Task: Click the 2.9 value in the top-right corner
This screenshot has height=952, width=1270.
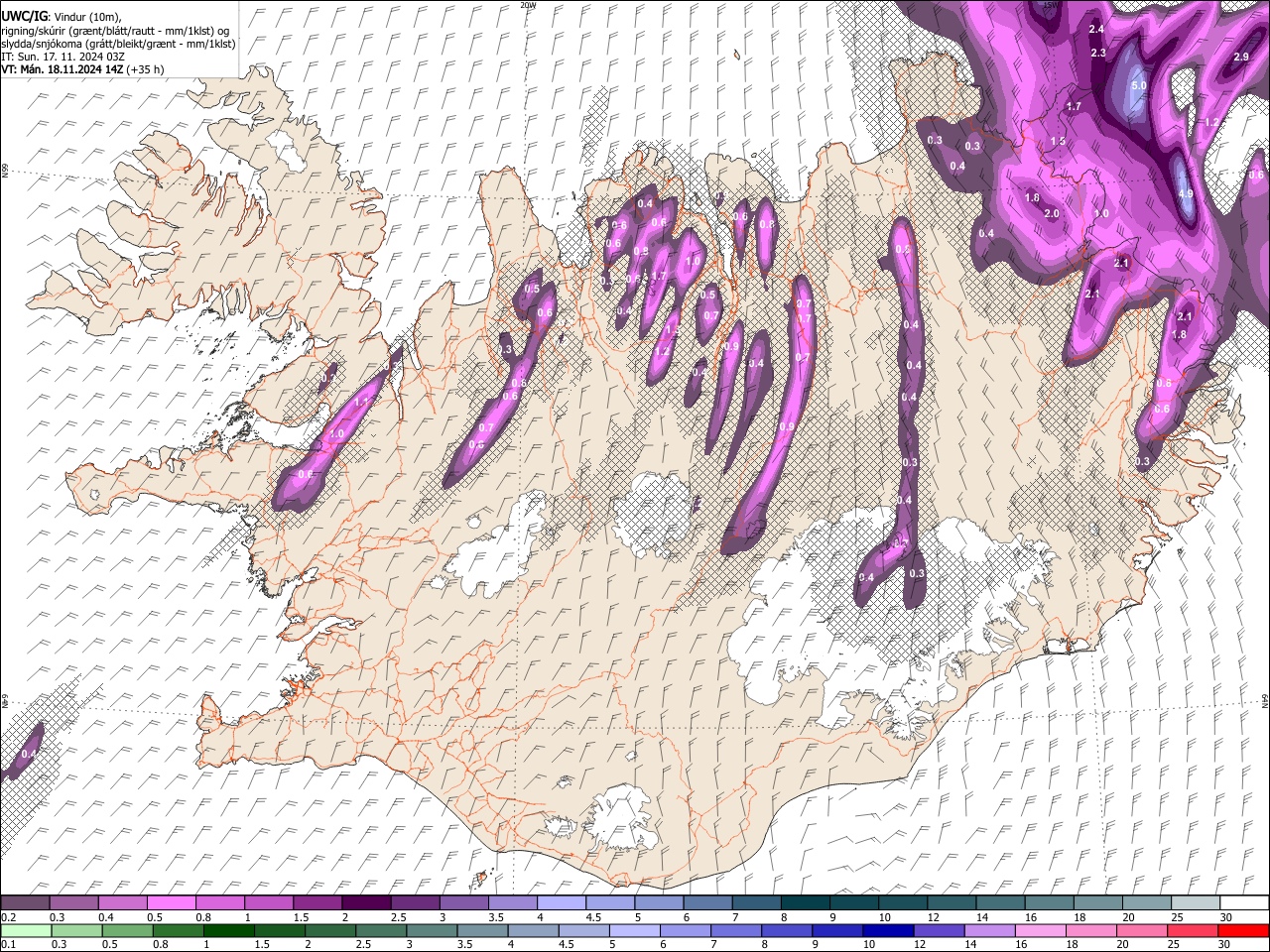Action: point(1240,57)
